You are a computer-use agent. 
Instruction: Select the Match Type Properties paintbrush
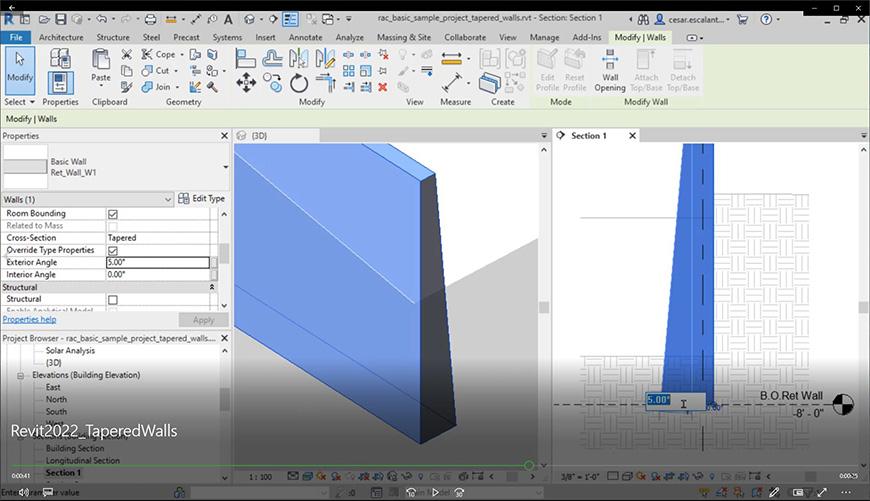tap(127, 87)
